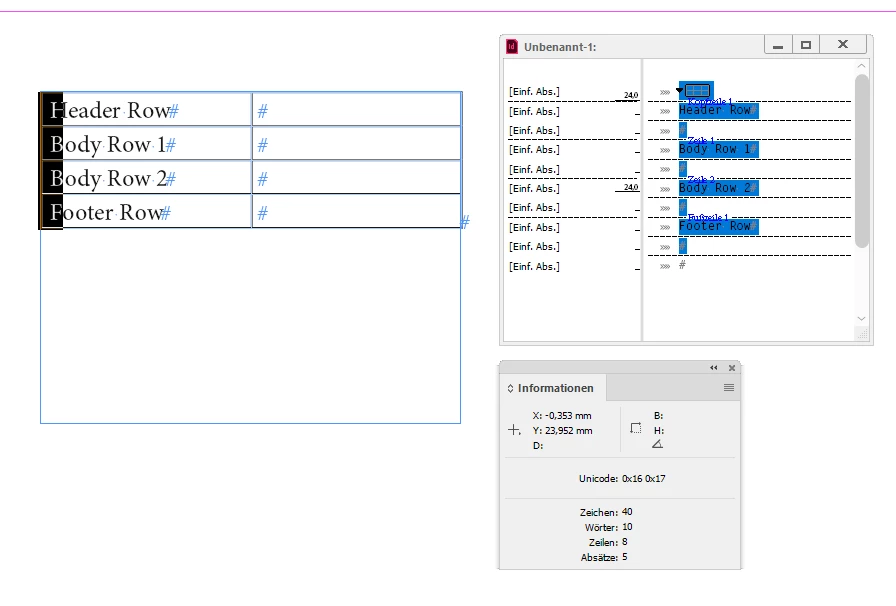This screenshot has height=606, width=896.
Task: Click the 'Y: 23,952 mm' value
Action: pos(562,430)
